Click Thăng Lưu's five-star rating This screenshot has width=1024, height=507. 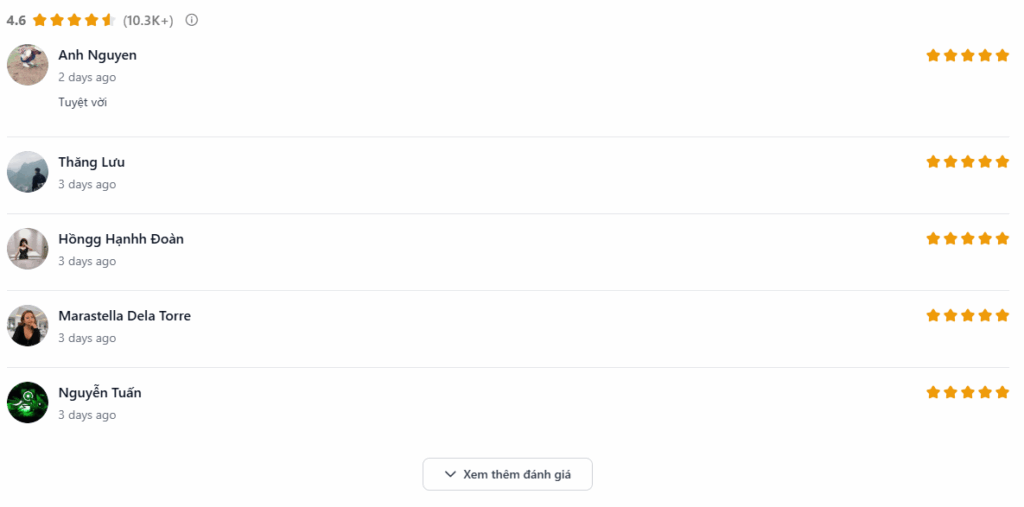[967, 161]
